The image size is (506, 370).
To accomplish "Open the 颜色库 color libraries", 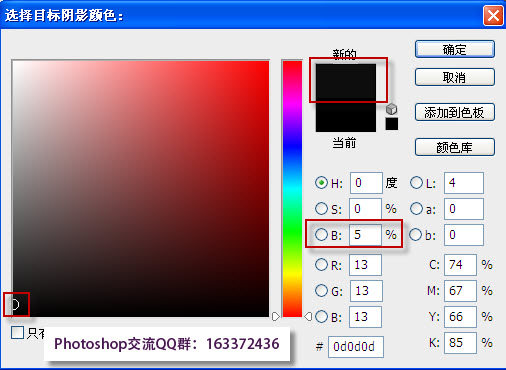I will coord(455,147).
